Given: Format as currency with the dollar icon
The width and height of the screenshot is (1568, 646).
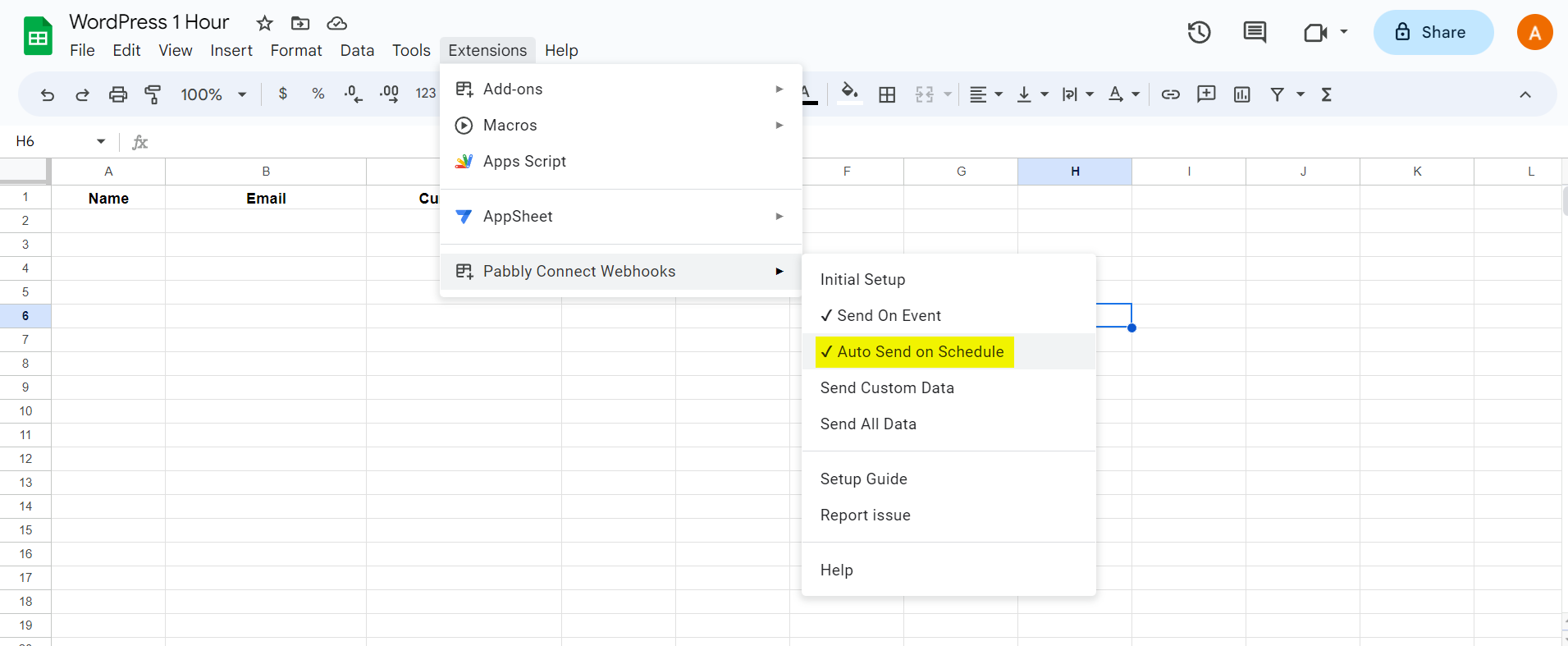Looking at the screenshot, I should 283,94.
